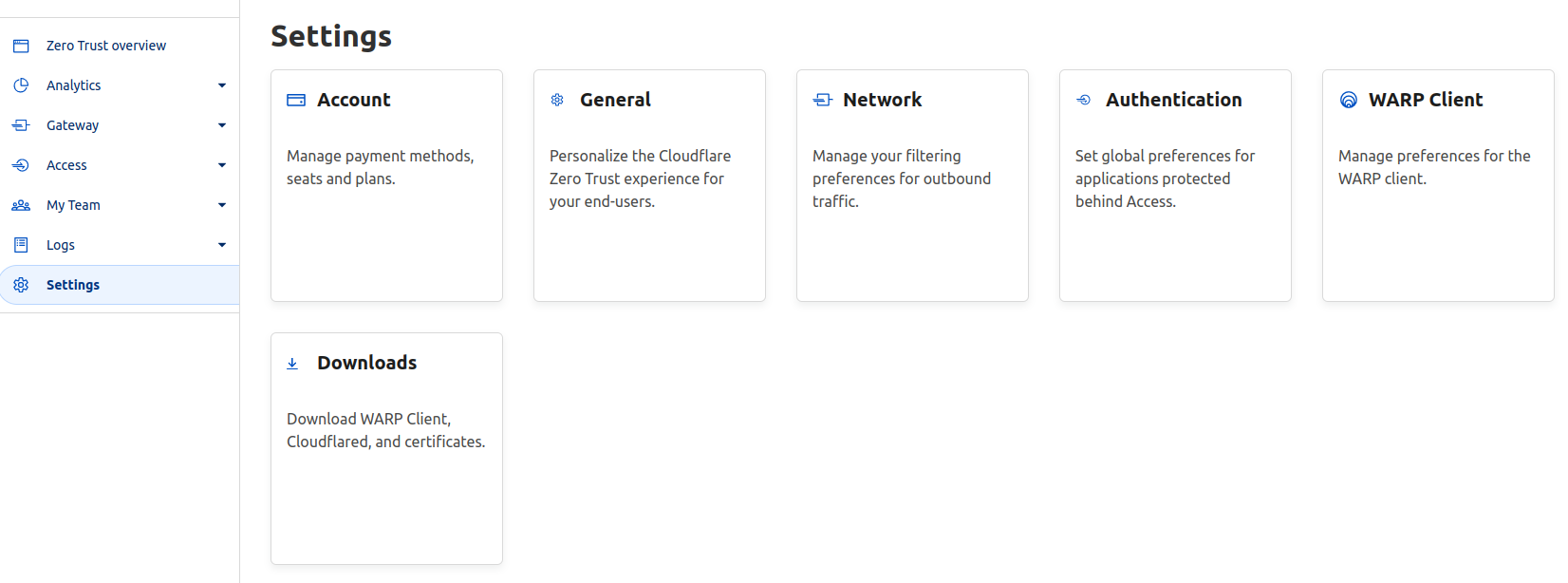Viewport: 1568px width, 583px height.
Task: Click the Gateway icon in the sidebar
Action: pos(20,124)
